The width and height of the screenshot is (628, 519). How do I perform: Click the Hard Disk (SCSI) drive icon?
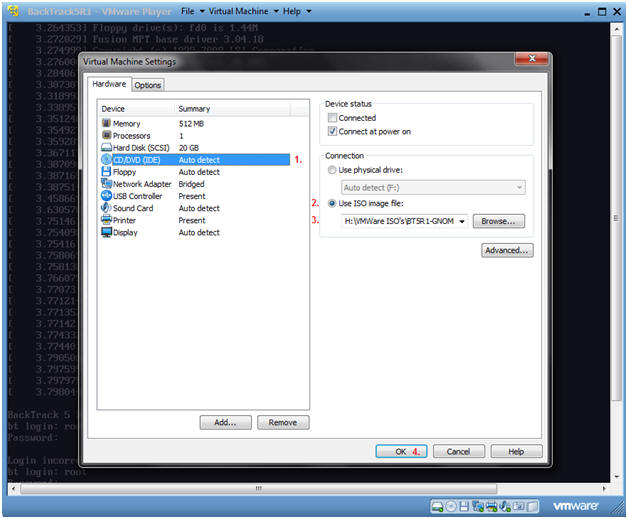pos(106,147)
